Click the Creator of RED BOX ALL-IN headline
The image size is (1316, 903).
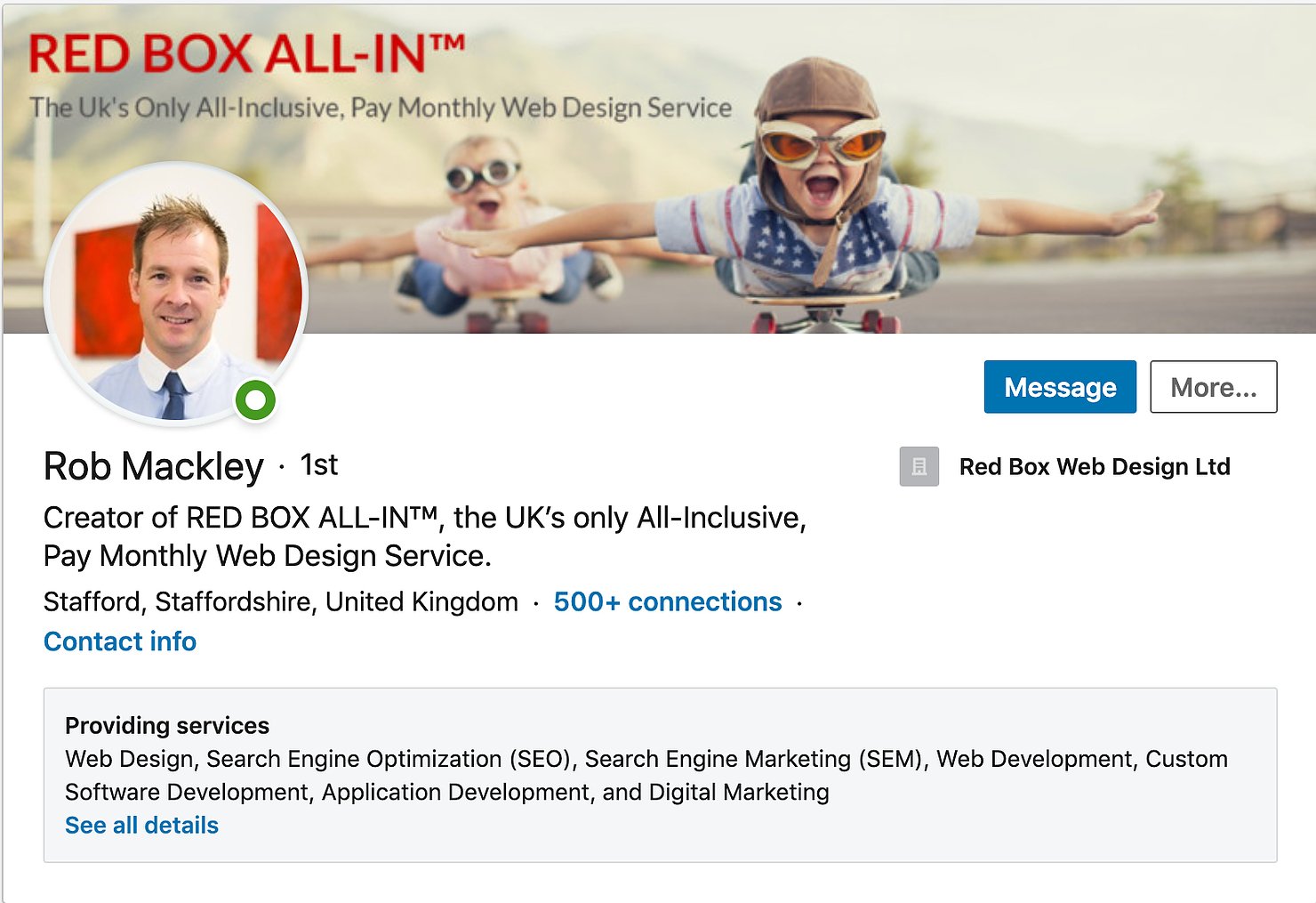[425, 536]
